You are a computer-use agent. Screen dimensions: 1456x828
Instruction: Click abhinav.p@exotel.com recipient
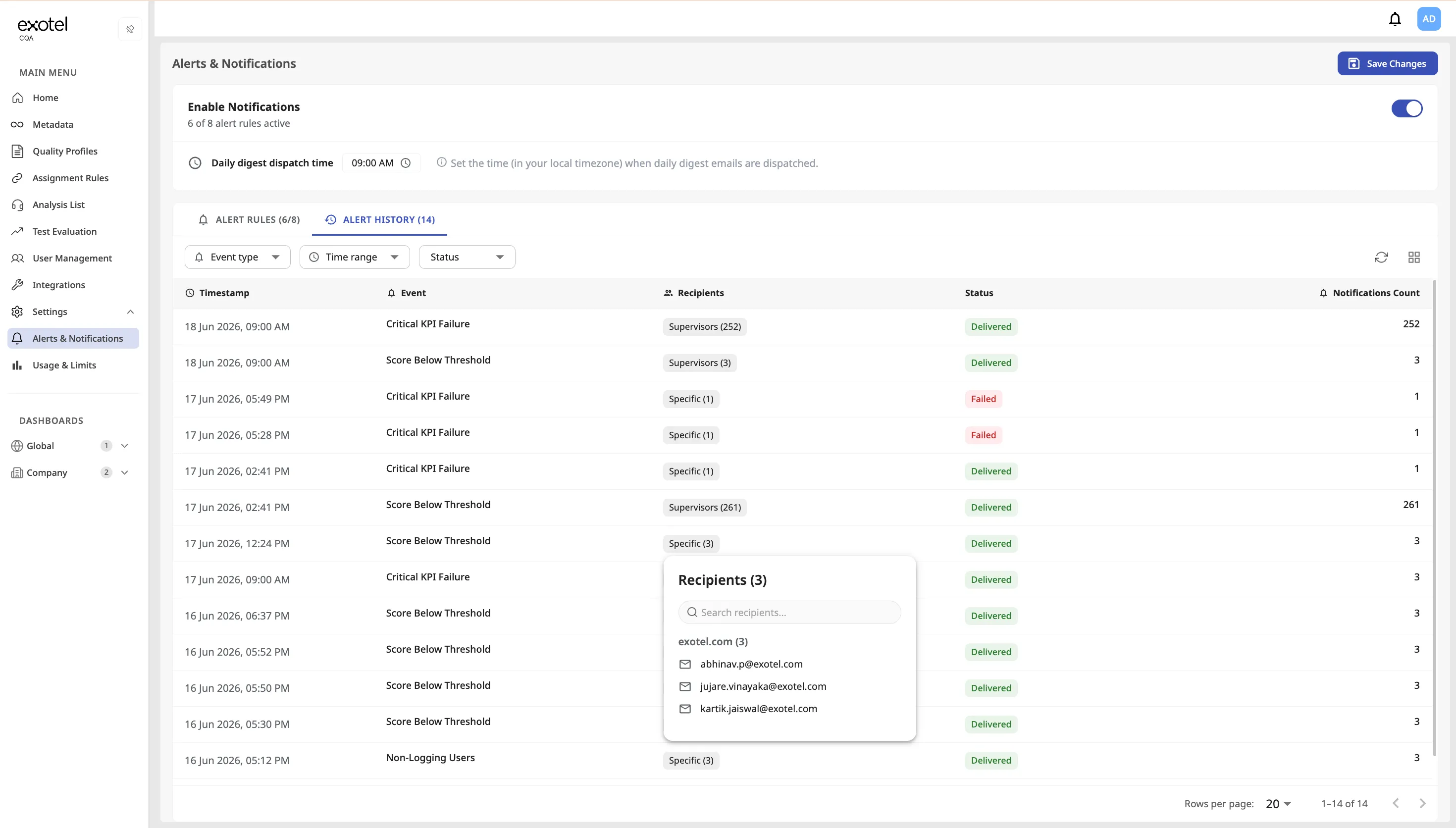(751, 664)
